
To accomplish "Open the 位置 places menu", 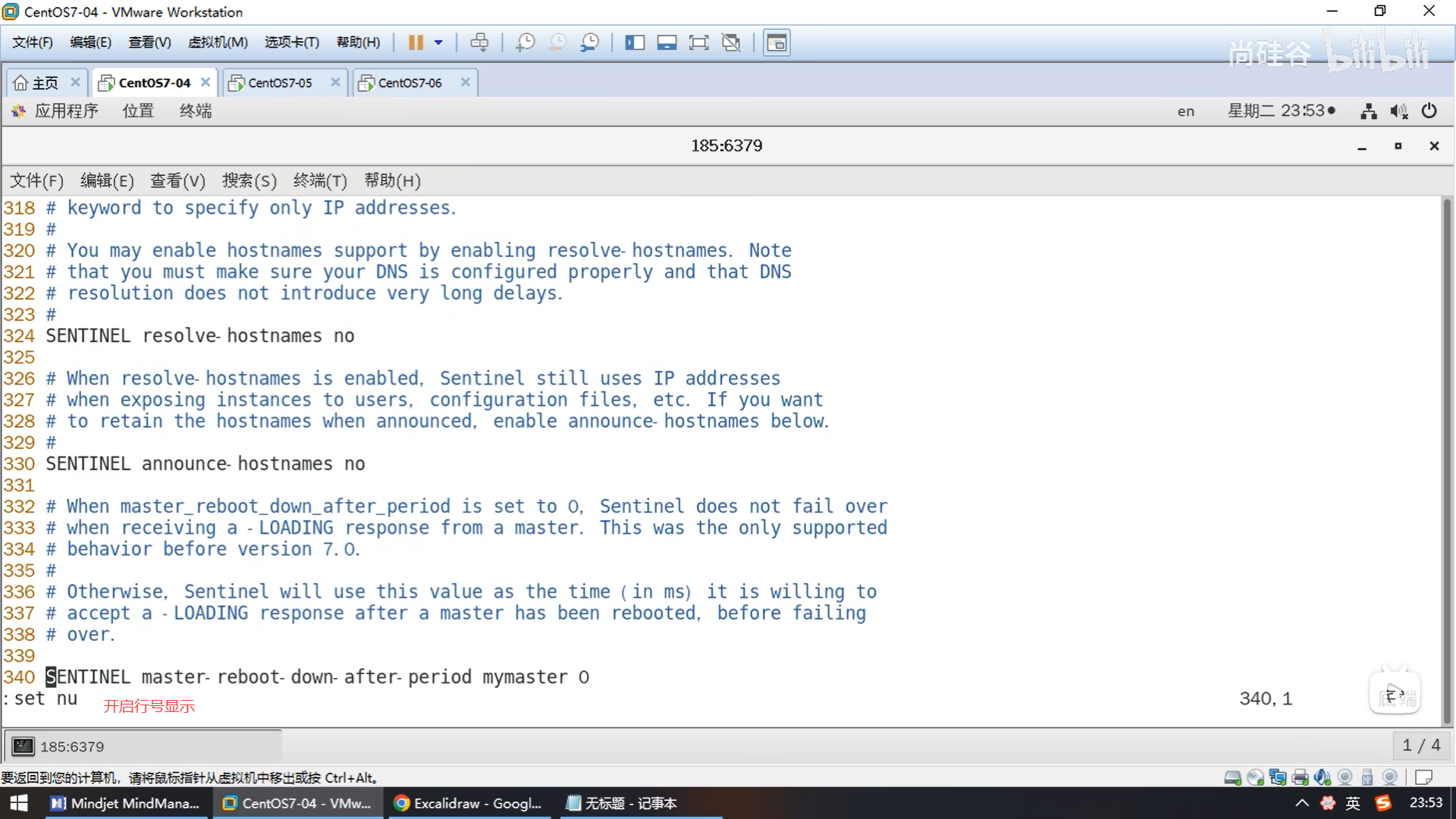I will click(138, 111).
